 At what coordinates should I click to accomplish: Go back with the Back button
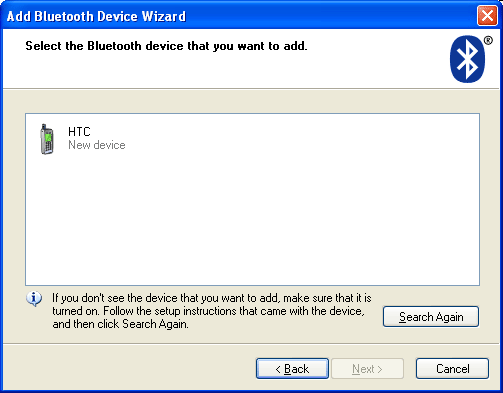[x=292, y=368]
